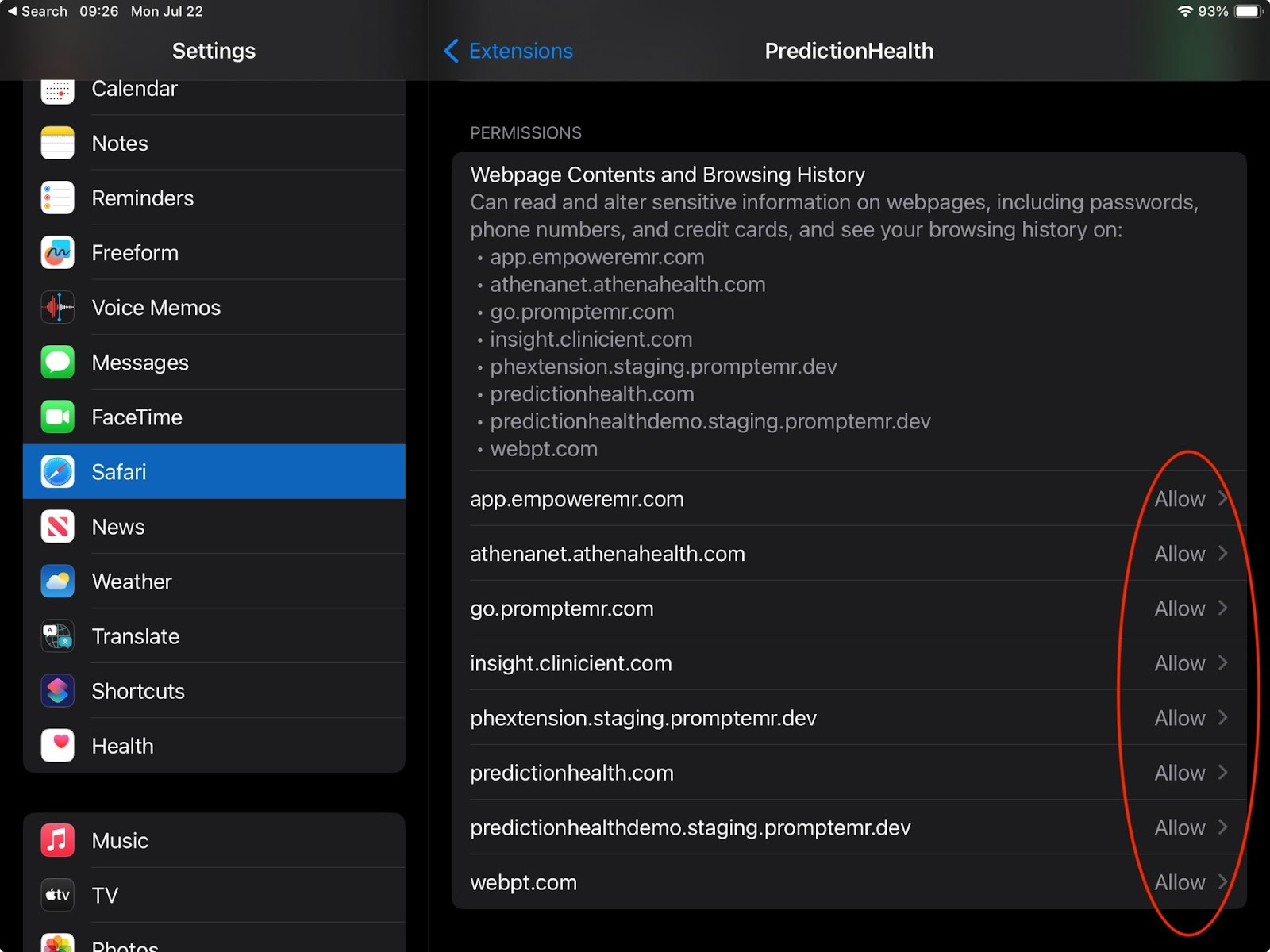
Task: Open Reminders settings
Action: coord(214,198)
